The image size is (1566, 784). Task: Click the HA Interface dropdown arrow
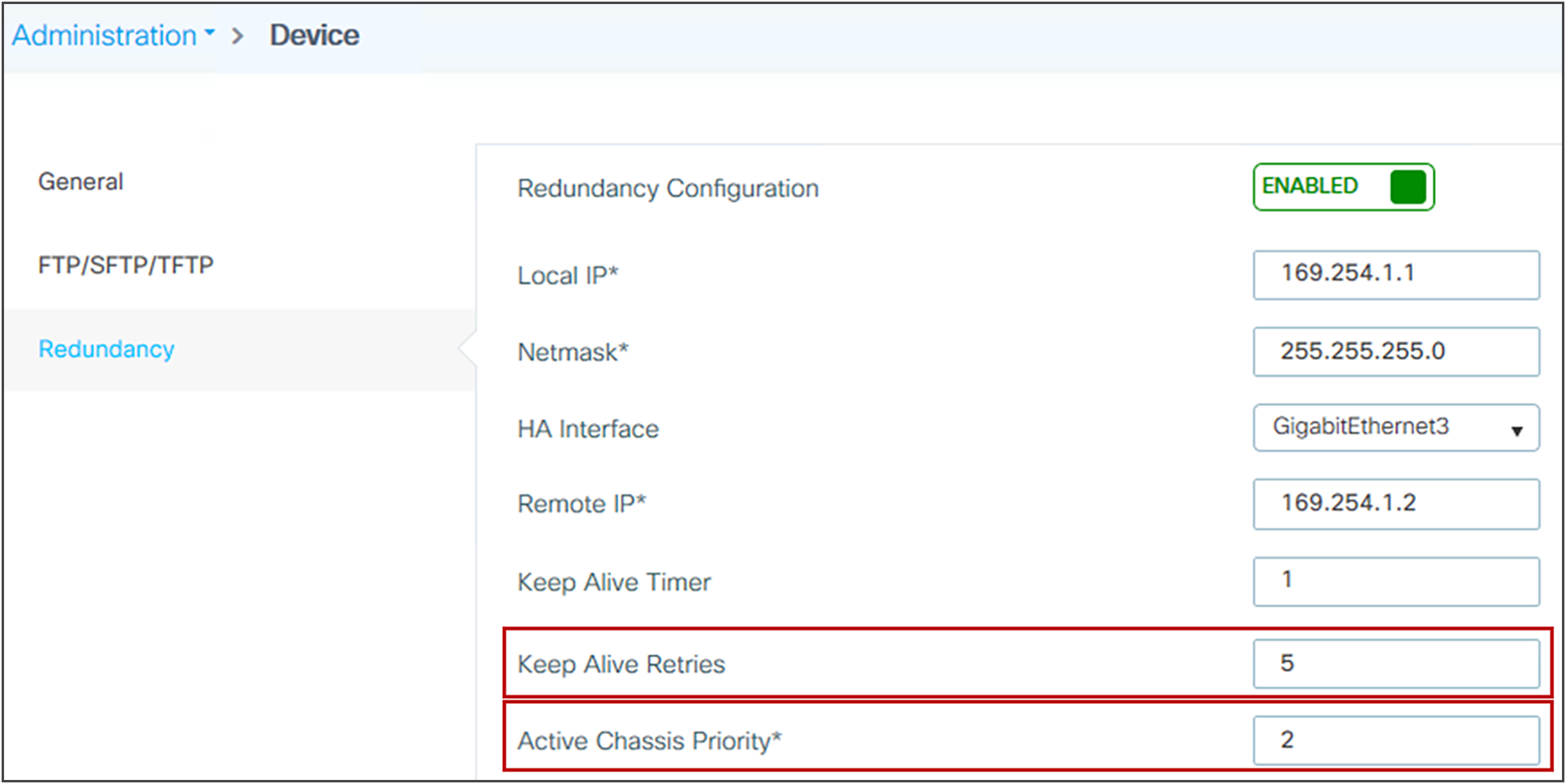[x=1517, y=431]
